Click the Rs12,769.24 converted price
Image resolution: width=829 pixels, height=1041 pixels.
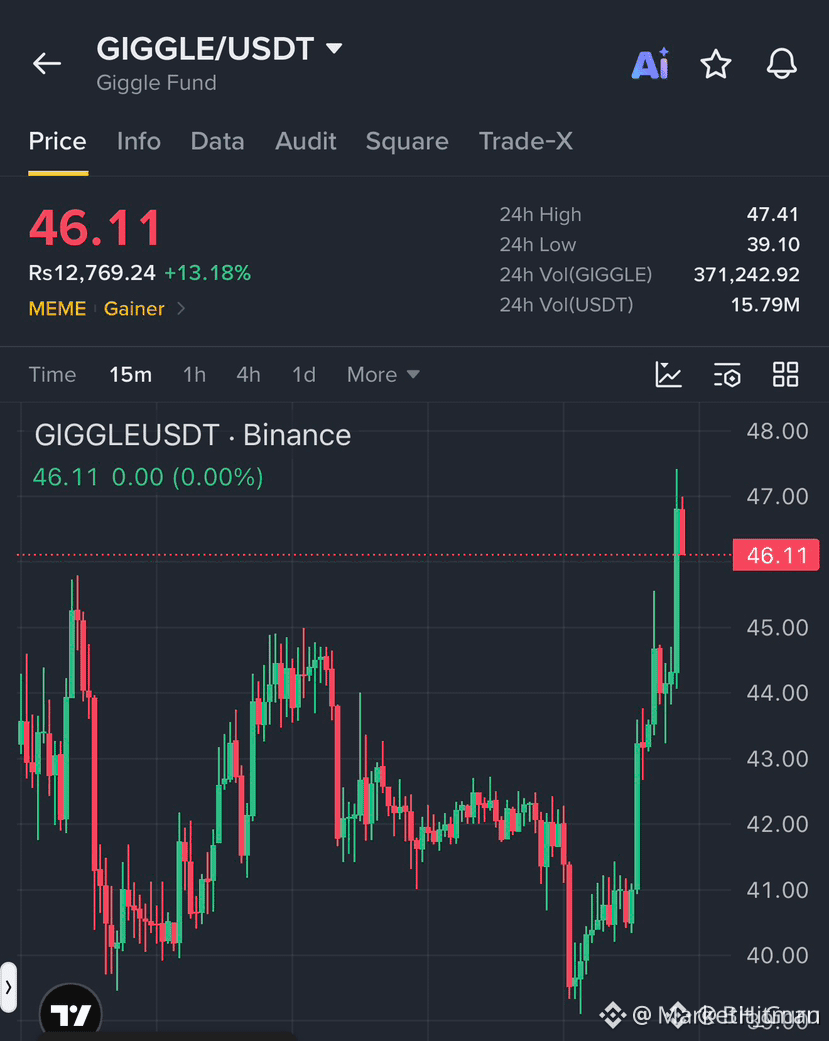pyautogui.click(x=92, y=273)
